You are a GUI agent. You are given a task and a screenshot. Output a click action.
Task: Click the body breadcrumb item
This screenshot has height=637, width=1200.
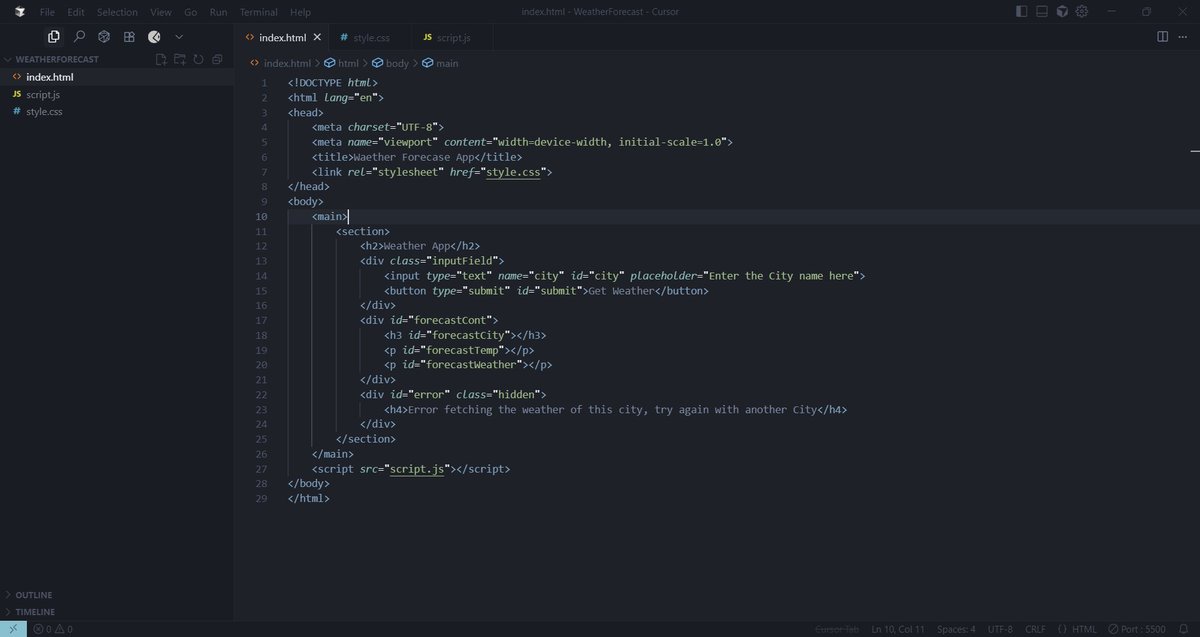[391, 63]
